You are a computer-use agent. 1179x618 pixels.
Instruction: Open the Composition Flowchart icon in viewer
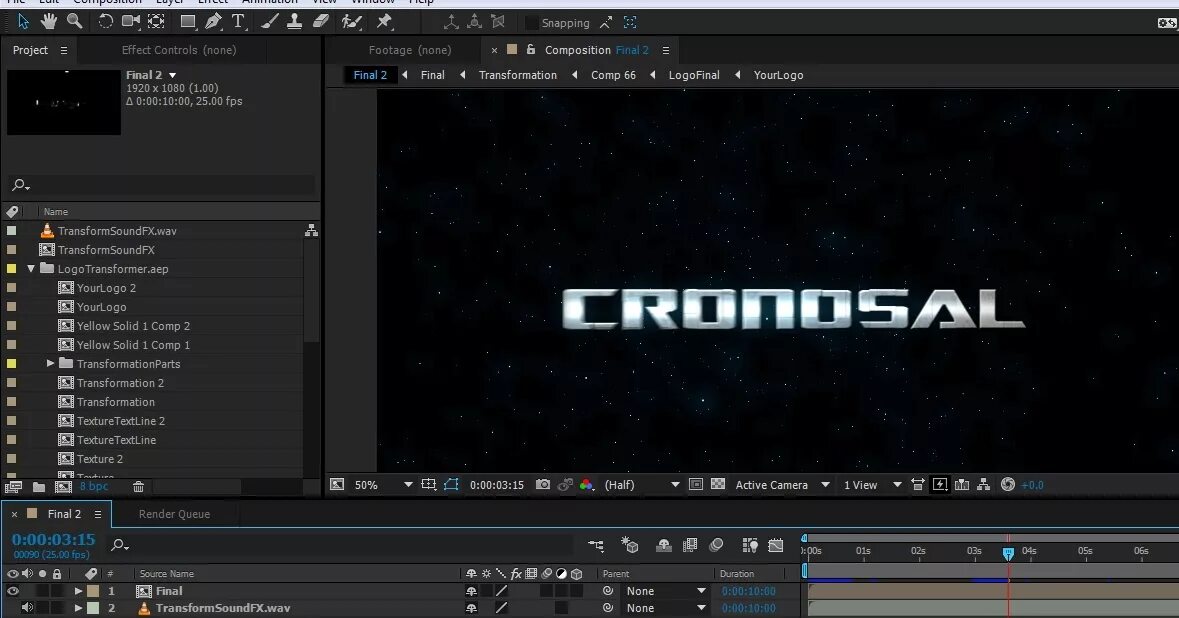tap(984, 485)
